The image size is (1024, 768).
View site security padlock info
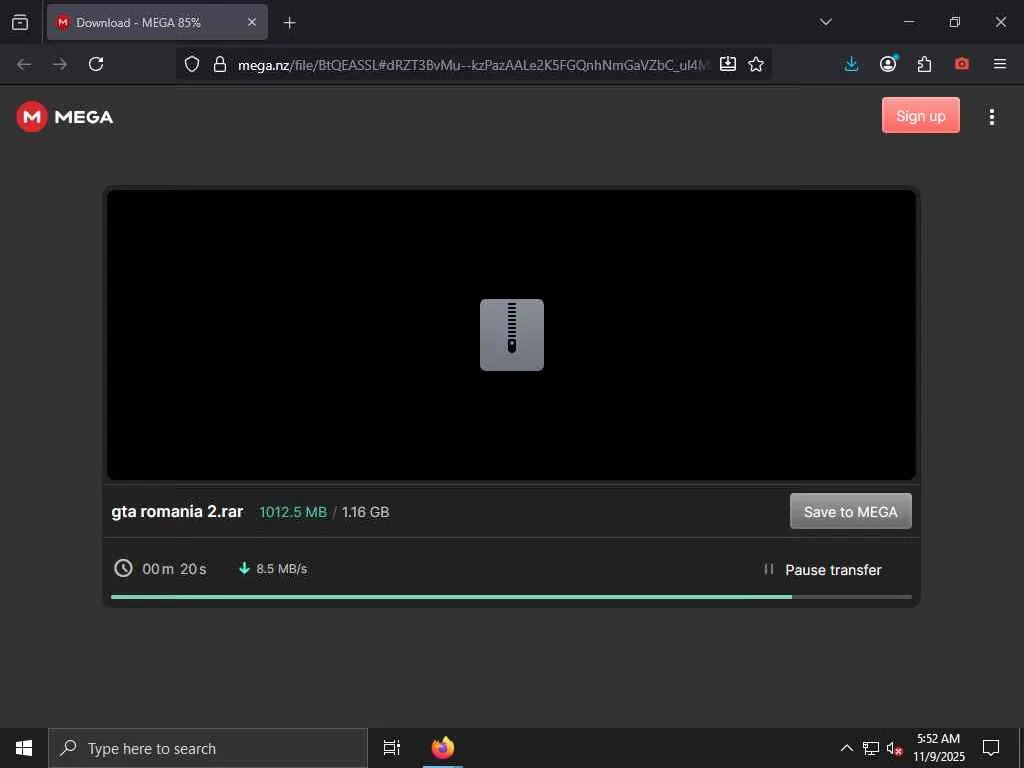pyautogui.click(x=220, y=64)
